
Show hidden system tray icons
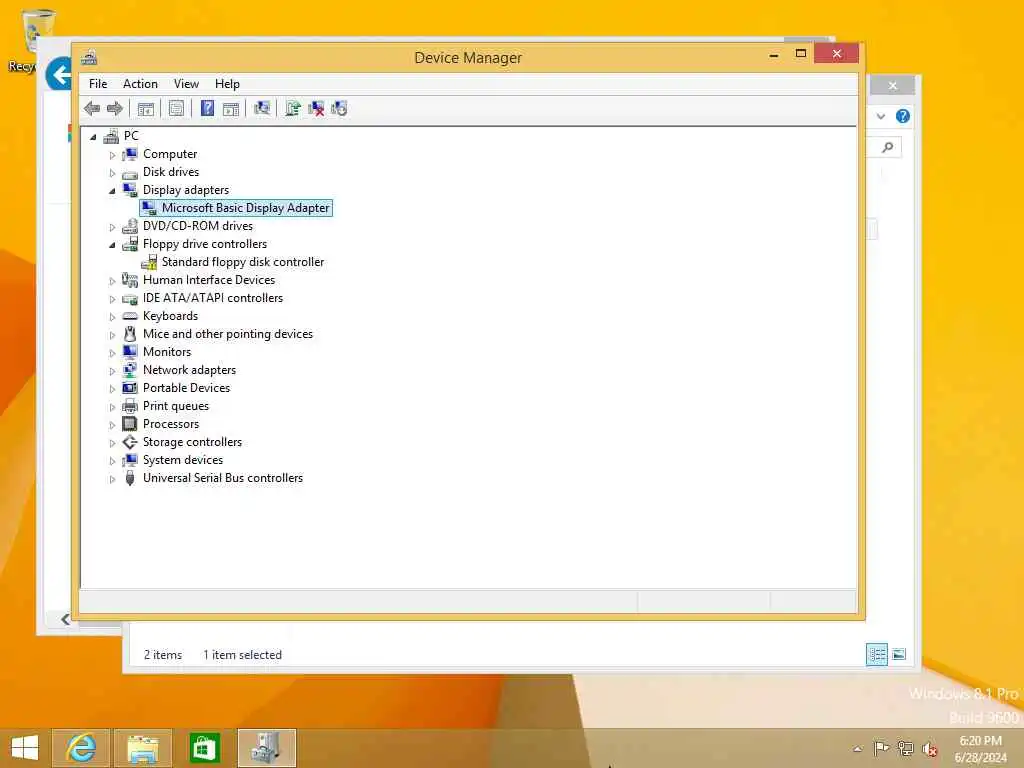click(x=857, y=749)
